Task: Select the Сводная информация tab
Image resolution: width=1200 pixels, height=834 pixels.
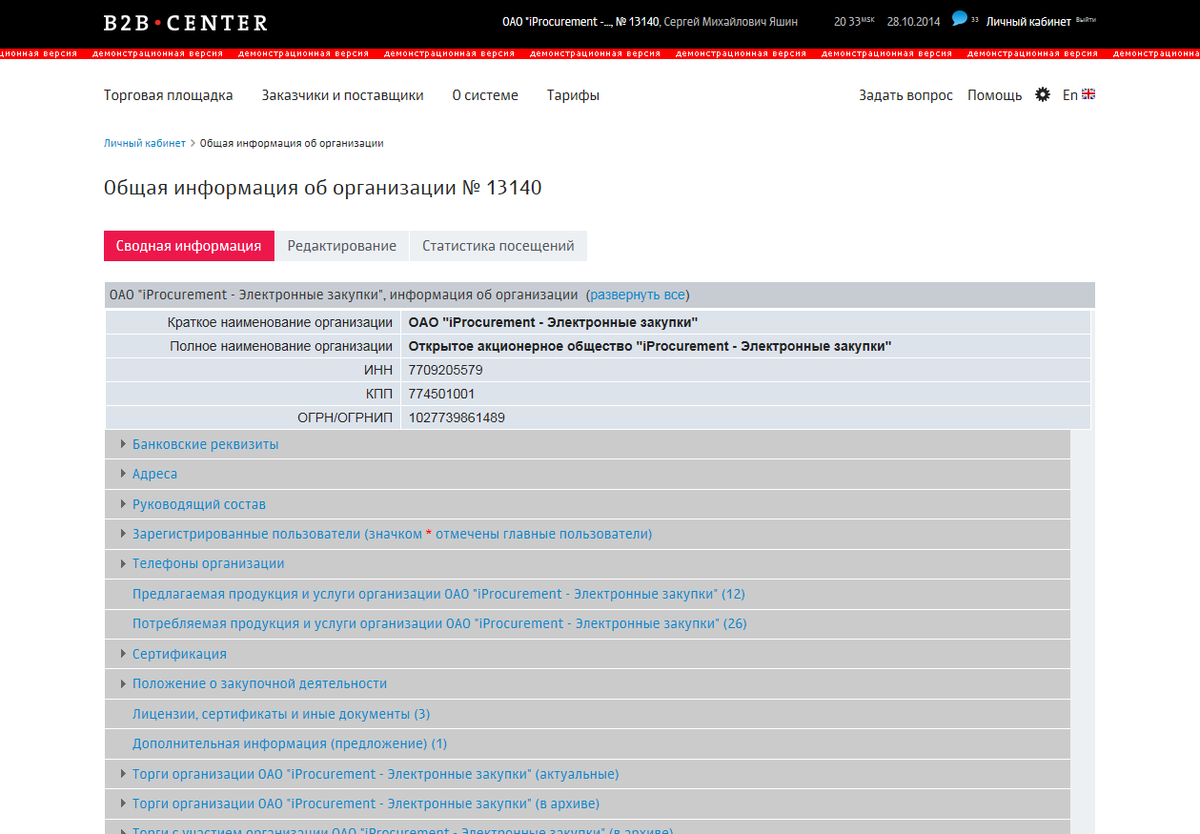Action: 189,246
